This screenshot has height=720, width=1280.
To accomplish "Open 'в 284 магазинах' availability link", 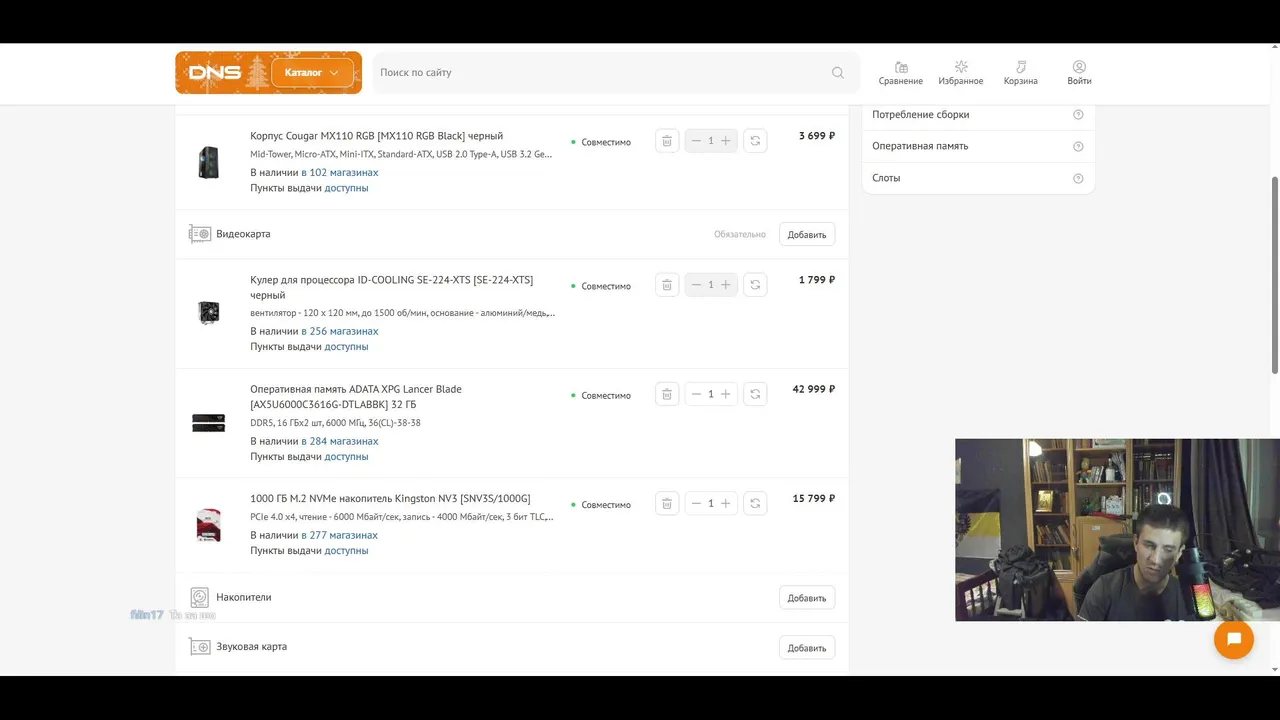I will [x=340, y=441].
